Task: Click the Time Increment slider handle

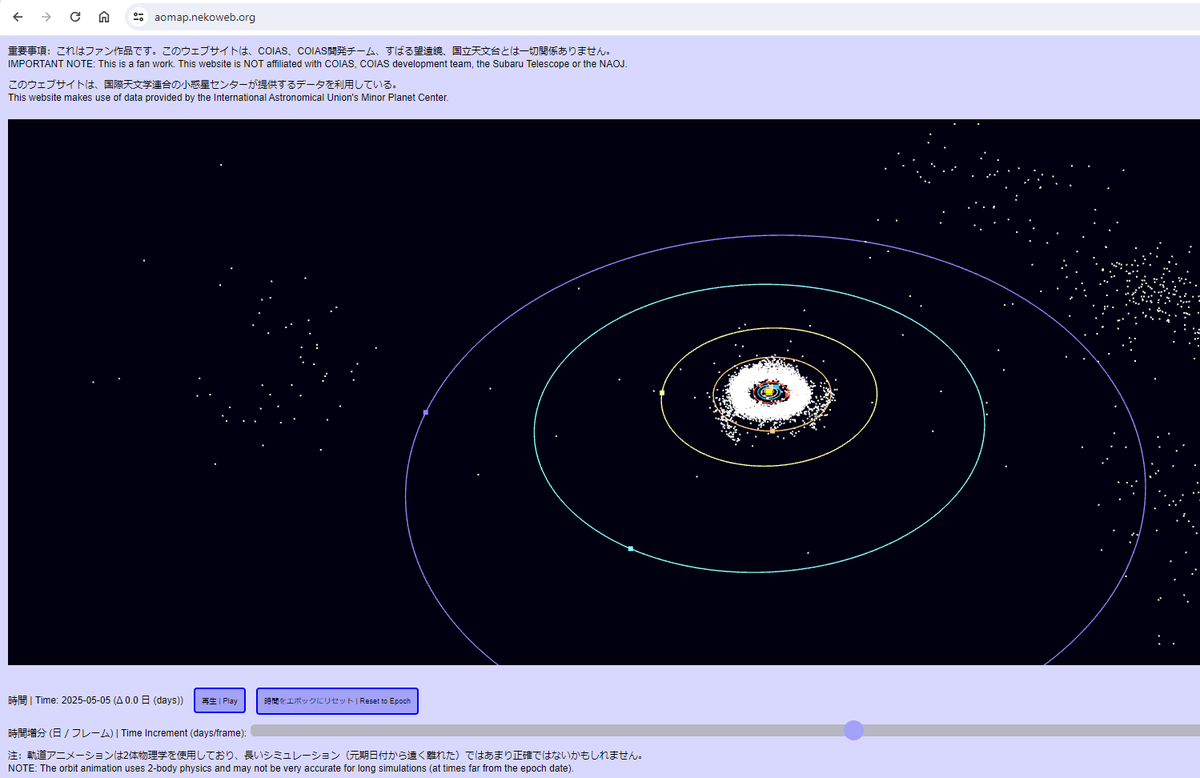Action: coord(854,730)
